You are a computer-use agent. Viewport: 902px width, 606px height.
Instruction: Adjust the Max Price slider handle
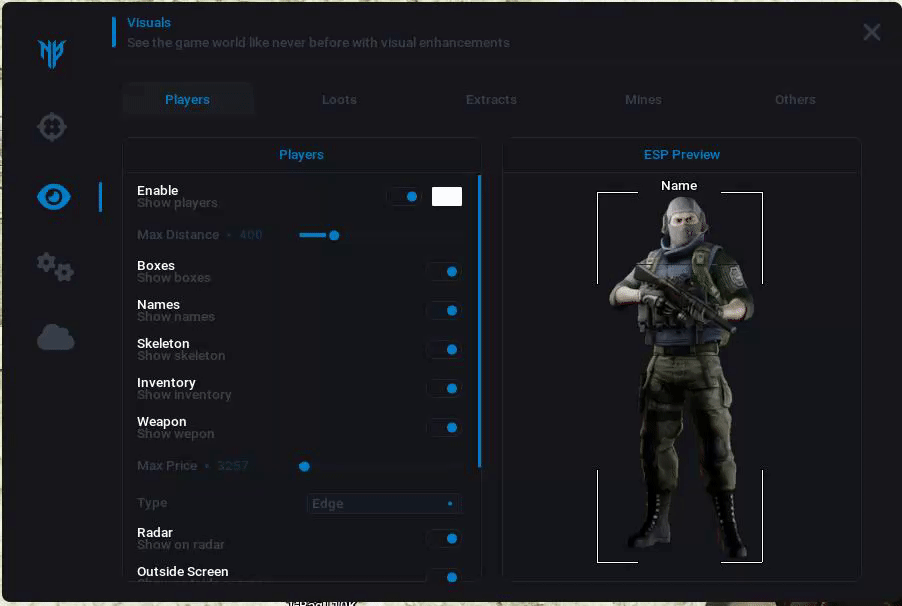(x=304, y=467)
